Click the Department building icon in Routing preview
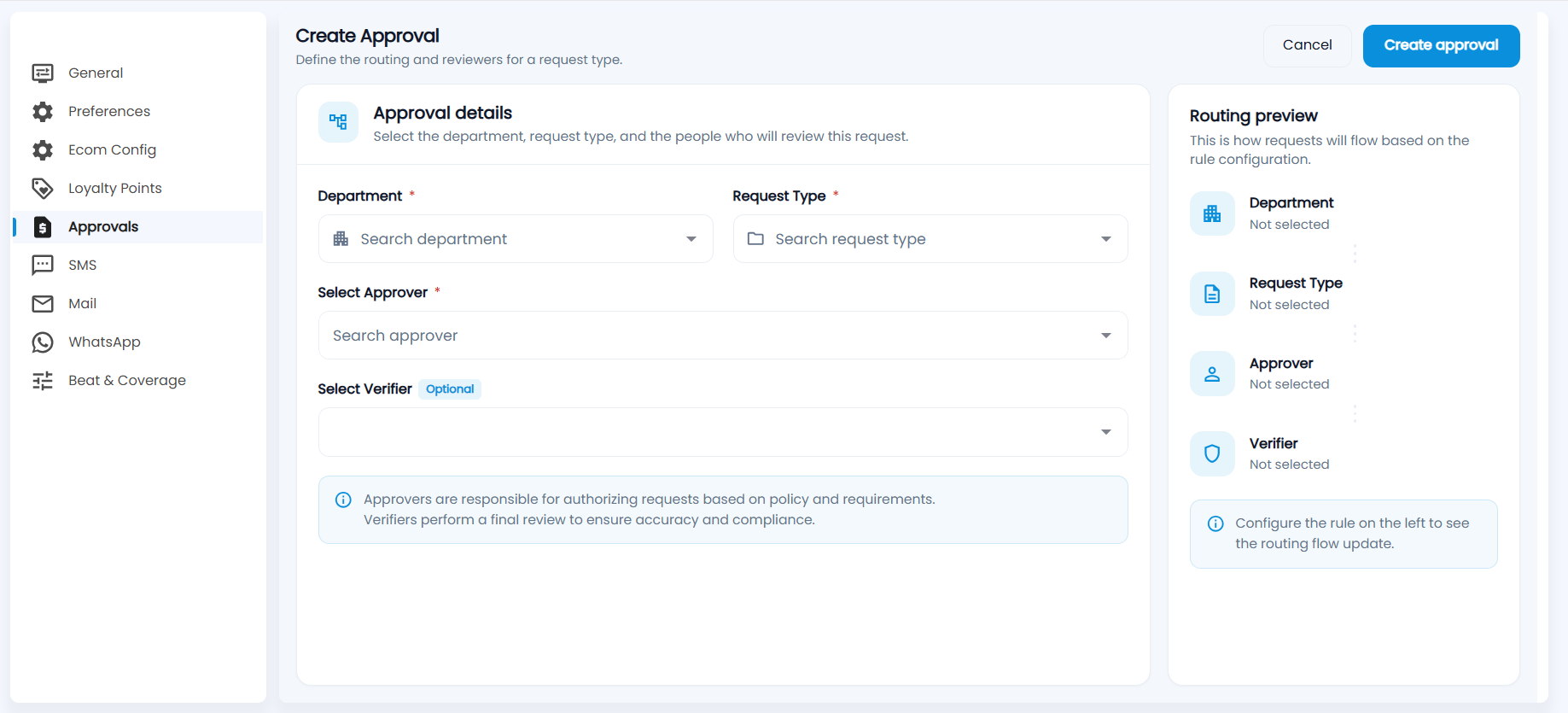This screenshot has width=1568, height=713. tap(1212, 213)
